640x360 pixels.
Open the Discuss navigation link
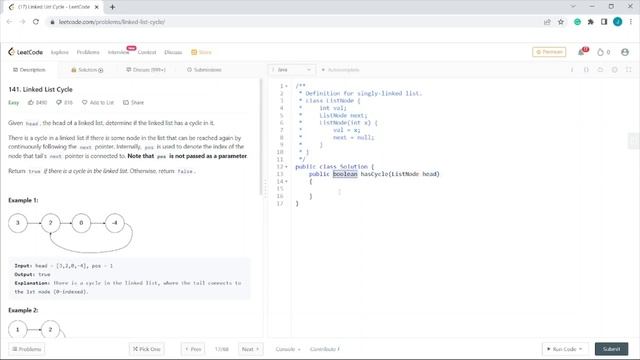tap(173, 52)
